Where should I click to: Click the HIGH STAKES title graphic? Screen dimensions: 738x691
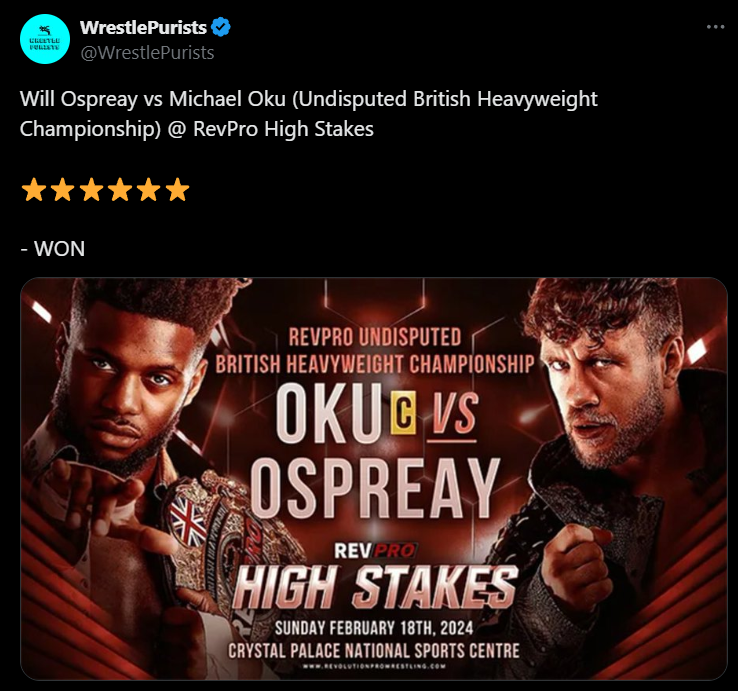point(375,587)
